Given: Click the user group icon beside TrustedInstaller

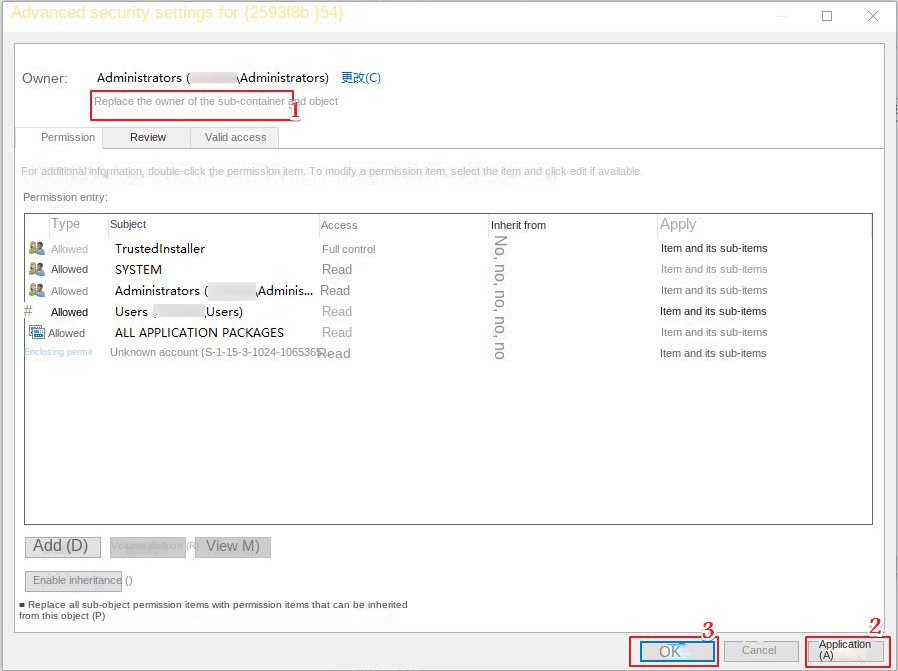Looking at the screenshot, I should point(37,249).
